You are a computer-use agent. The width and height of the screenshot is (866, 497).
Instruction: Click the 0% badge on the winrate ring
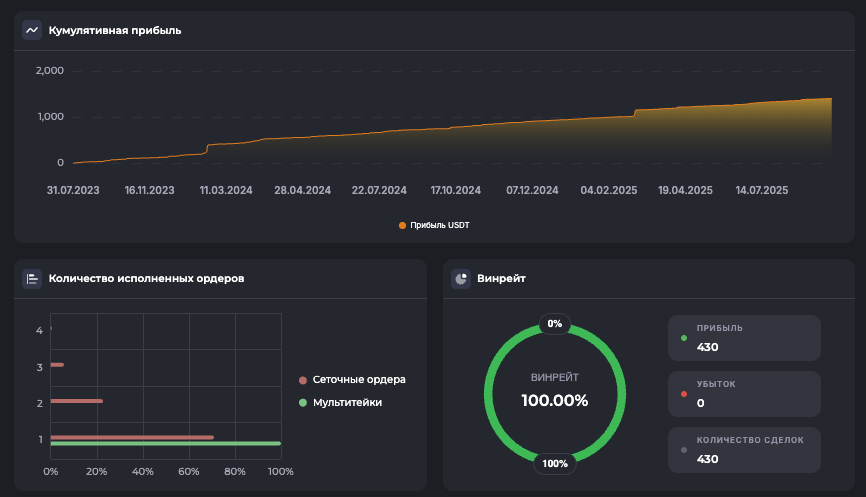pos(555,324)
